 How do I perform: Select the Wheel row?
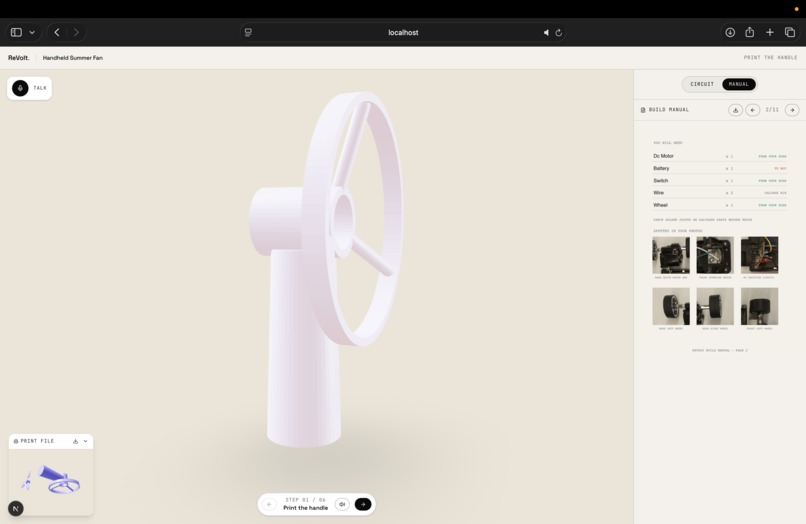point(720,205)
